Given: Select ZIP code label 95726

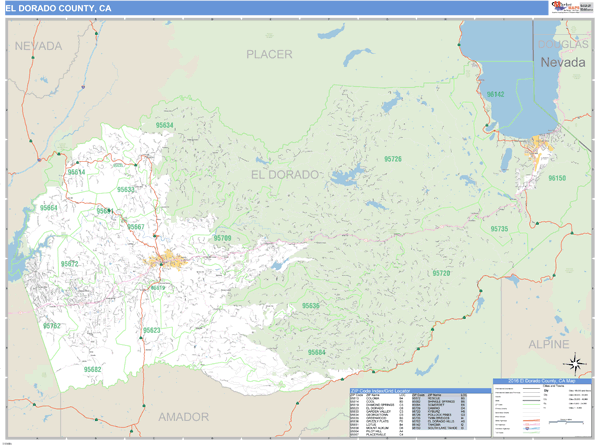Looking at the screenshot, I should pos(393,159).
